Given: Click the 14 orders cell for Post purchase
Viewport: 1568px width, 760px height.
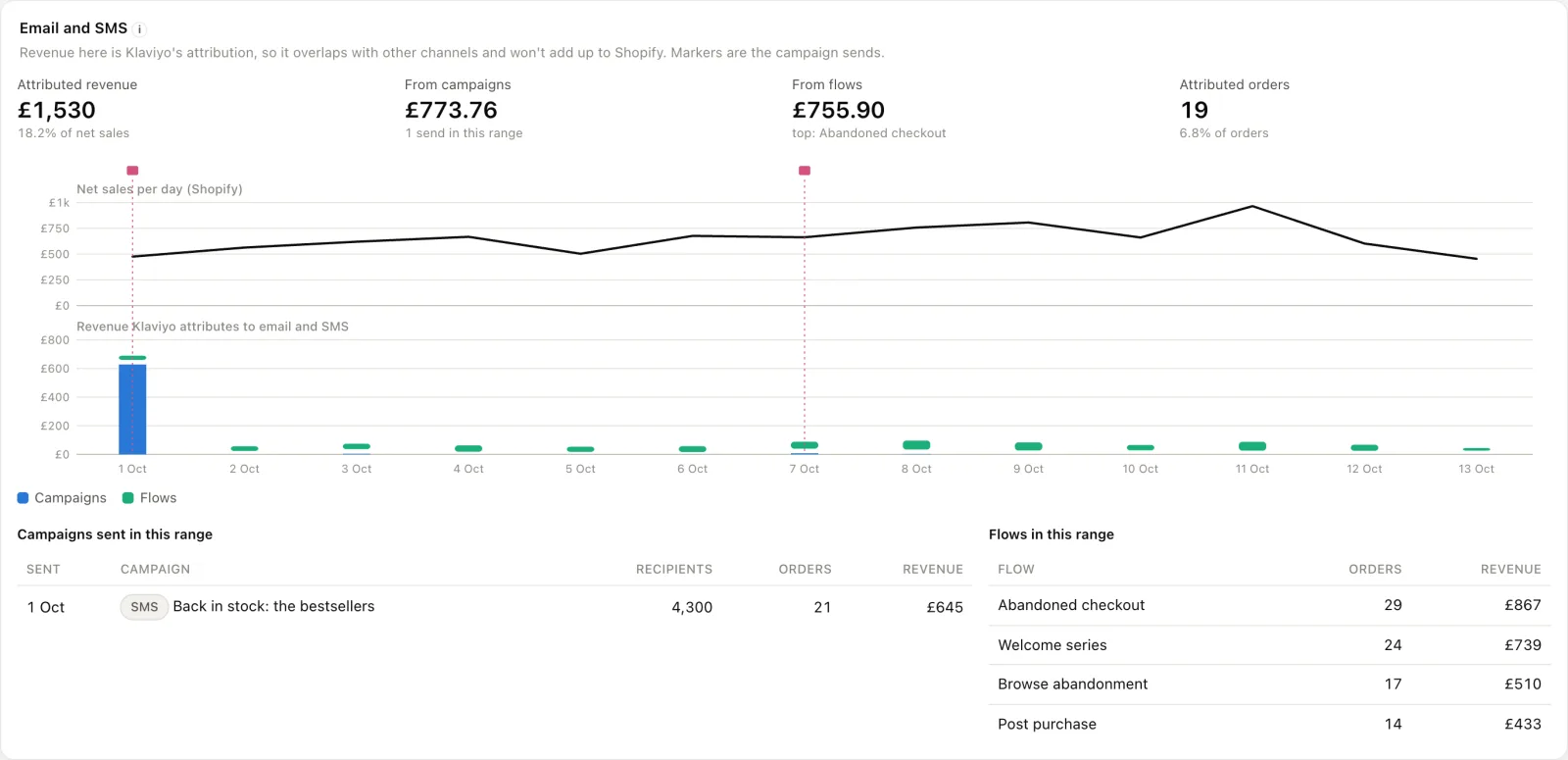Looking at the screenshot, I should 1393,724.
